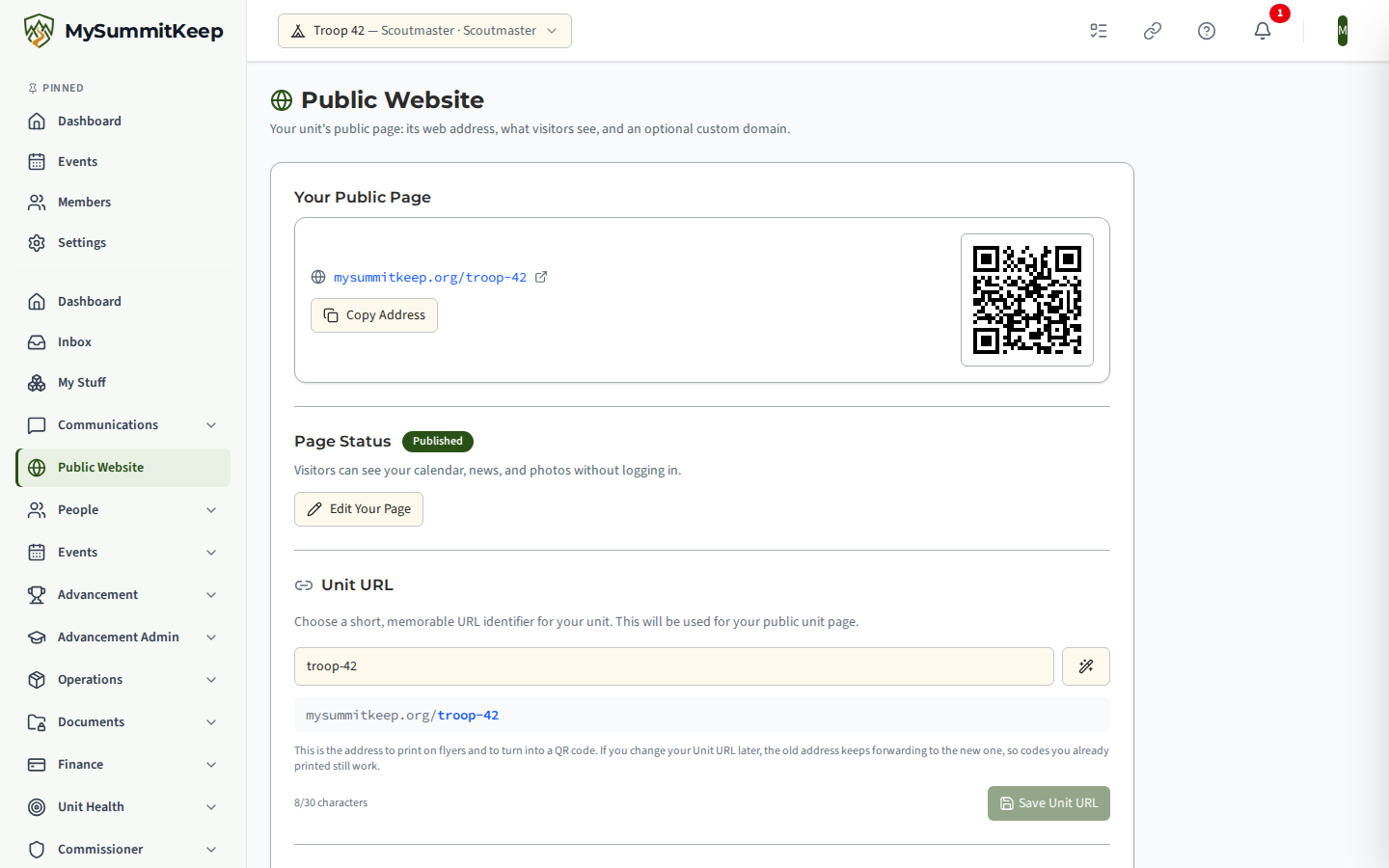Expand the Events section chevron
The image size is (1389, 868).
click(211, 553)
